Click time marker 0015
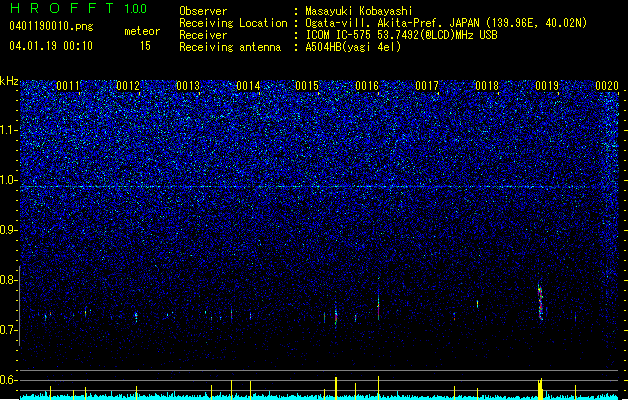This screenshot has width=629, height=400. [307, 86]
